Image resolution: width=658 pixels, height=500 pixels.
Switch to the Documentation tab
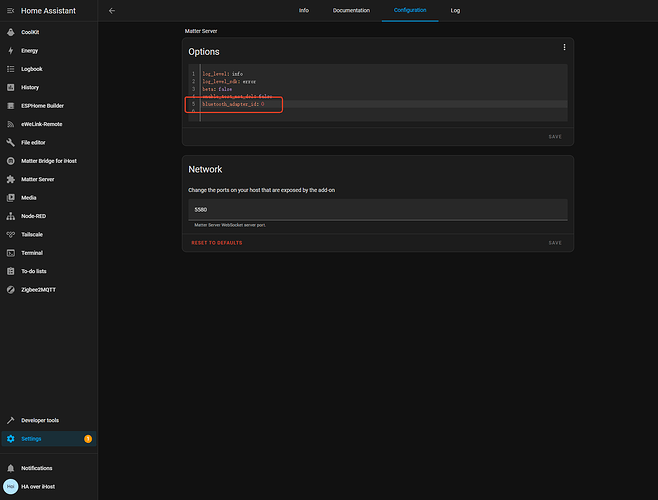[x=351, y=10]
